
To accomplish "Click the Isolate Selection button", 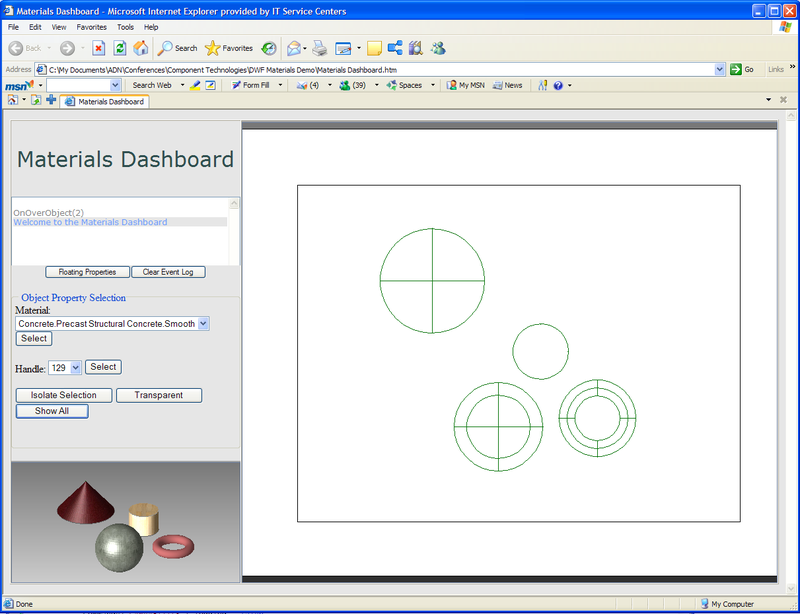I will (x=64, y=396).
